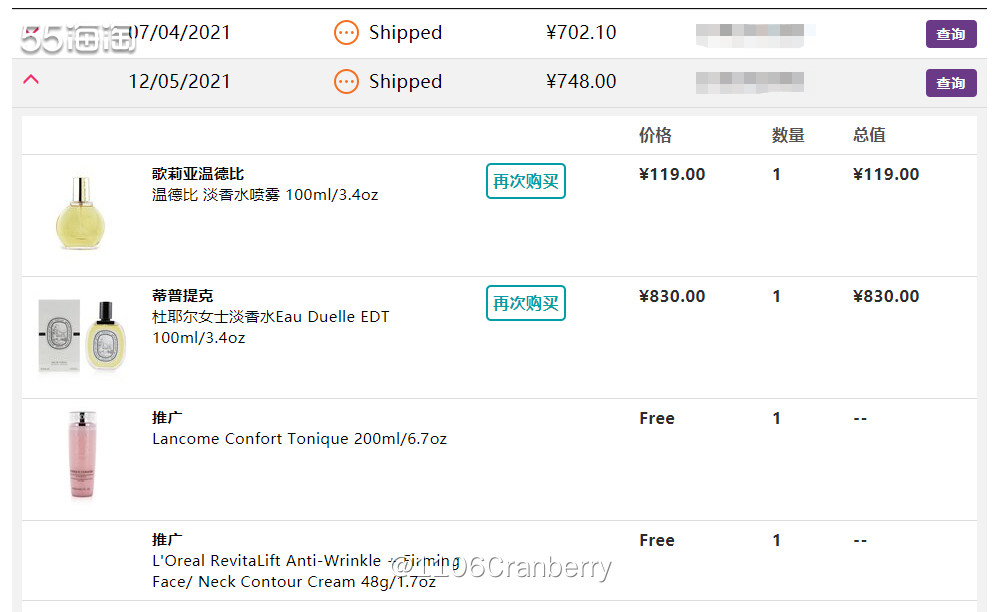
Task: Click the 价格 column header
Action: tap(655, 135)
